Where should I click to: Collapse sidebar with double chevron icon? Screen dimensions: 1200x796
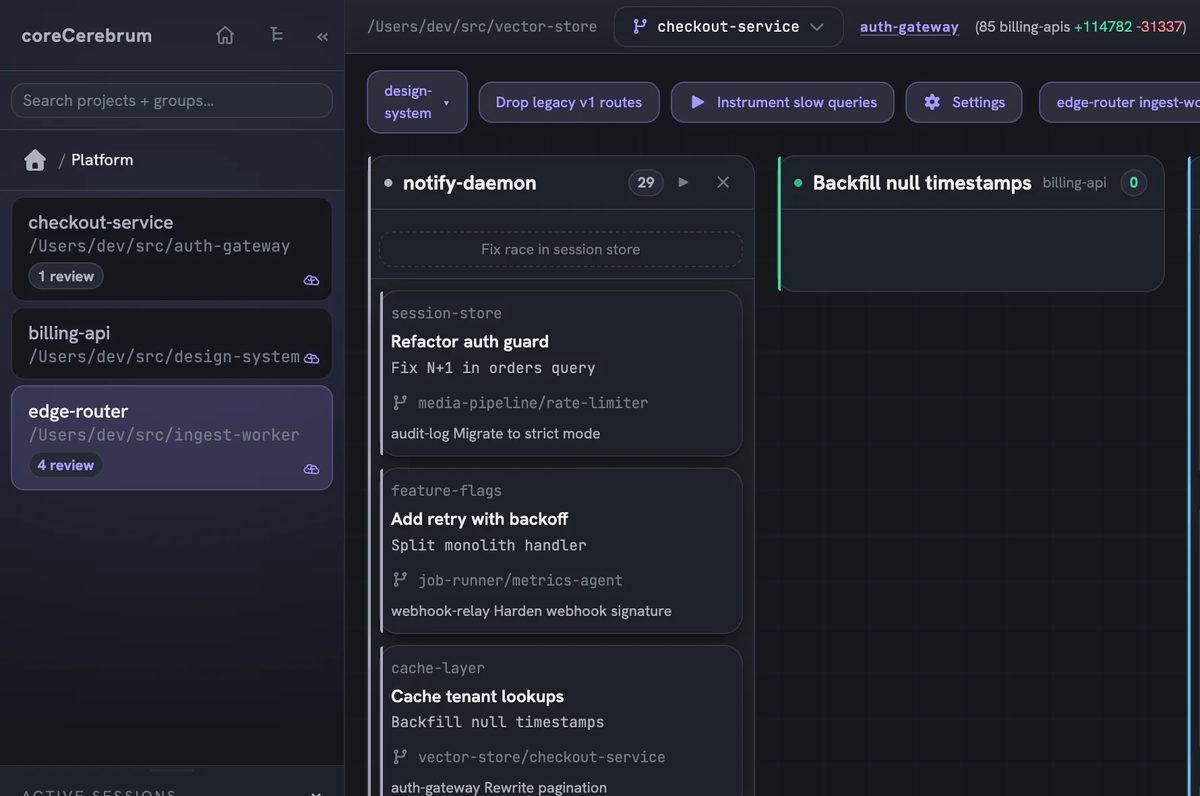click(x=322, y=36)
